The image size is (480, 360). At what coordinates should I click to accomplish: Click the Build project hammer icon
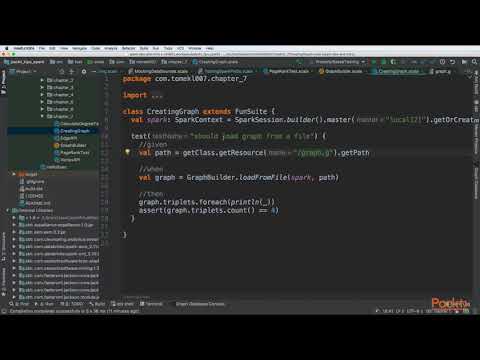click(x=300, y=62)
